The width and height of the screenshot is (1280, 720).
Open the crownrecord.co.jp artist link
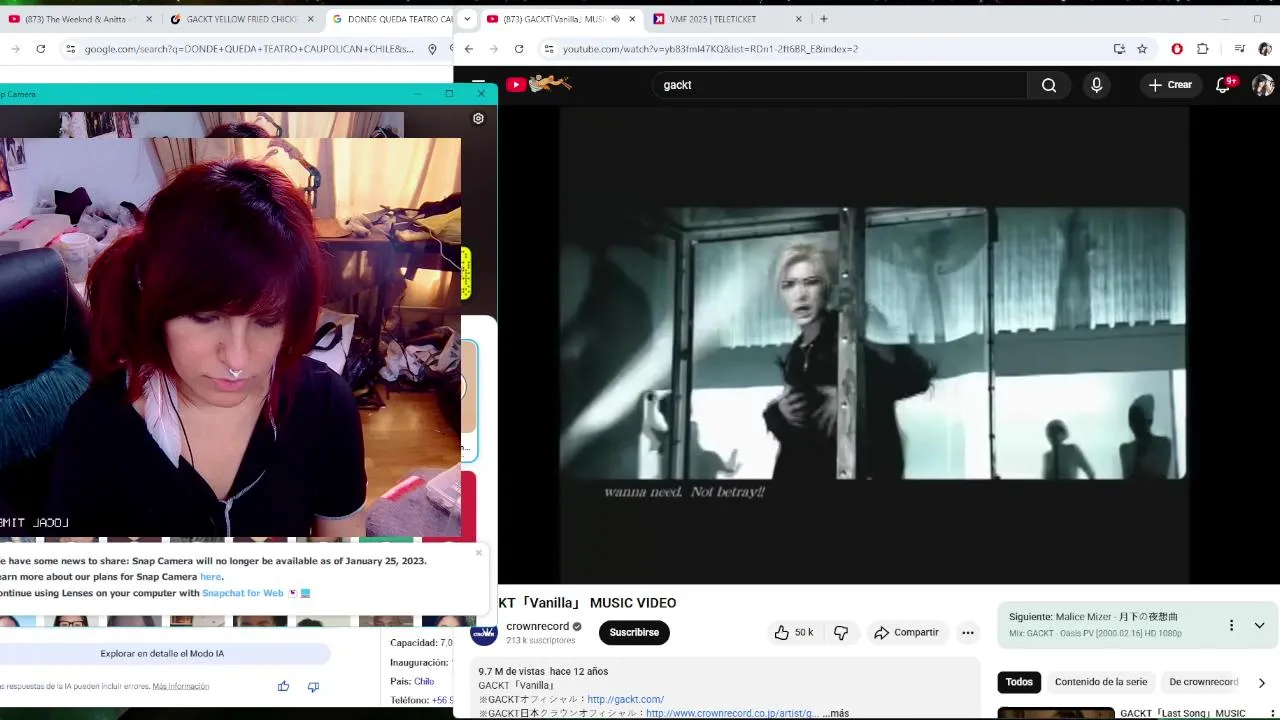(732, 713)
